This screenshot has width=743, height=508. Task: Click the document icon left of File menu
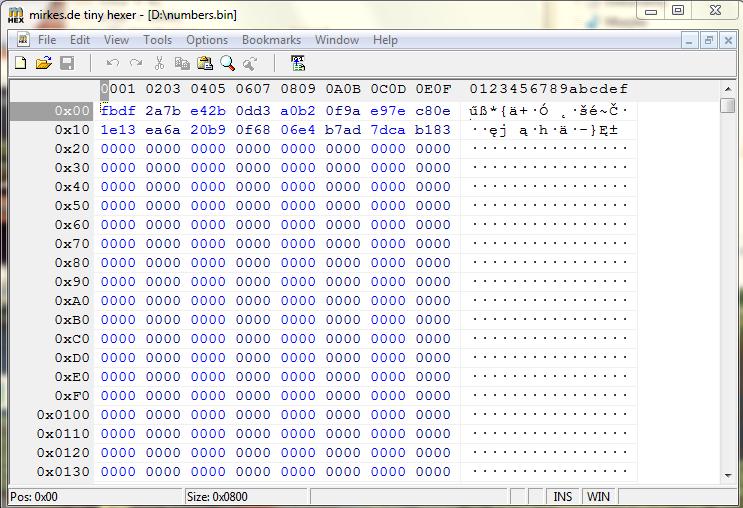point(23,40)
